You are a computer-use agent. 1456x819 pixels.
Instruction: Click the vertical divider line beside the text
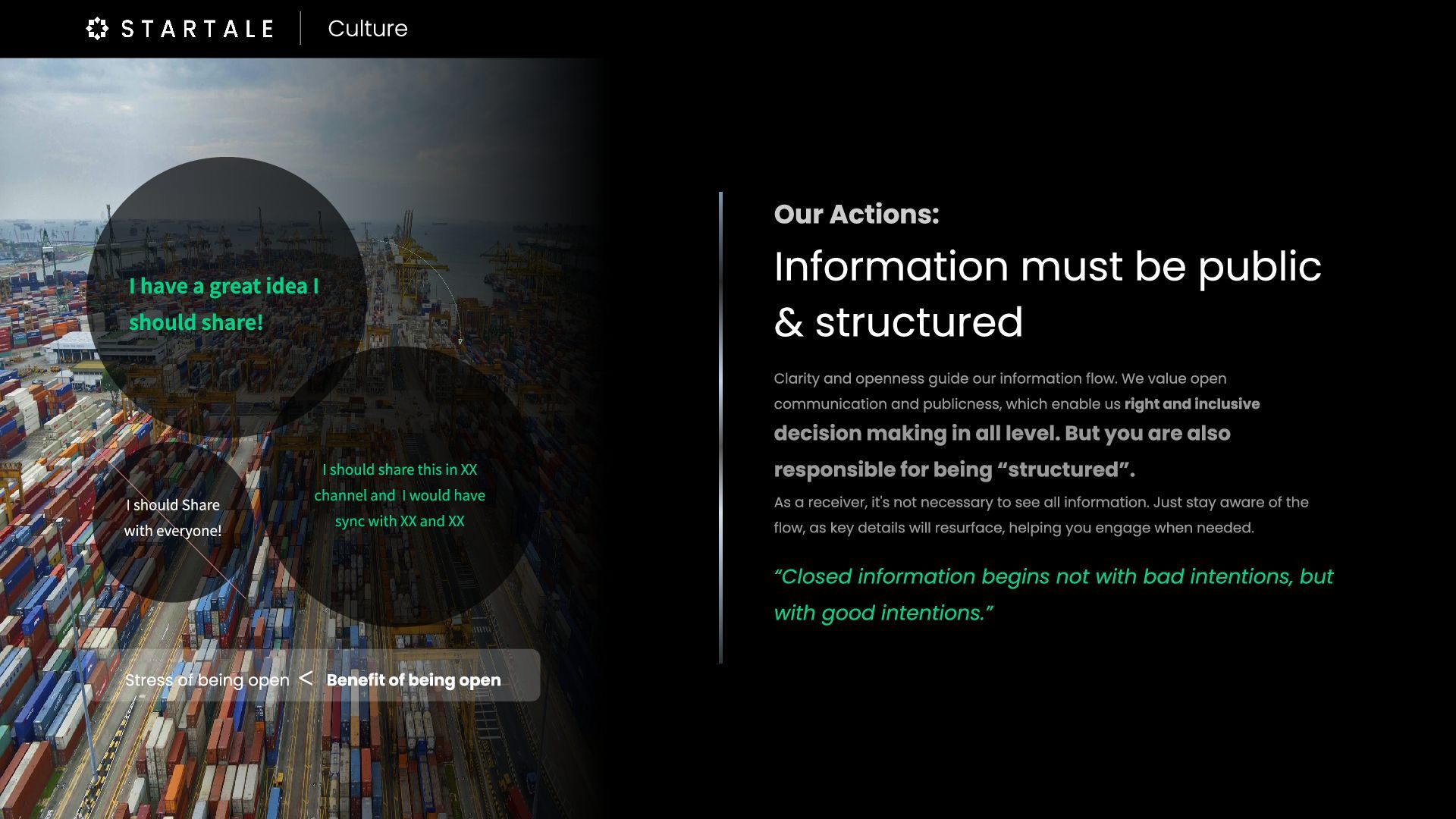pos(720,428)
